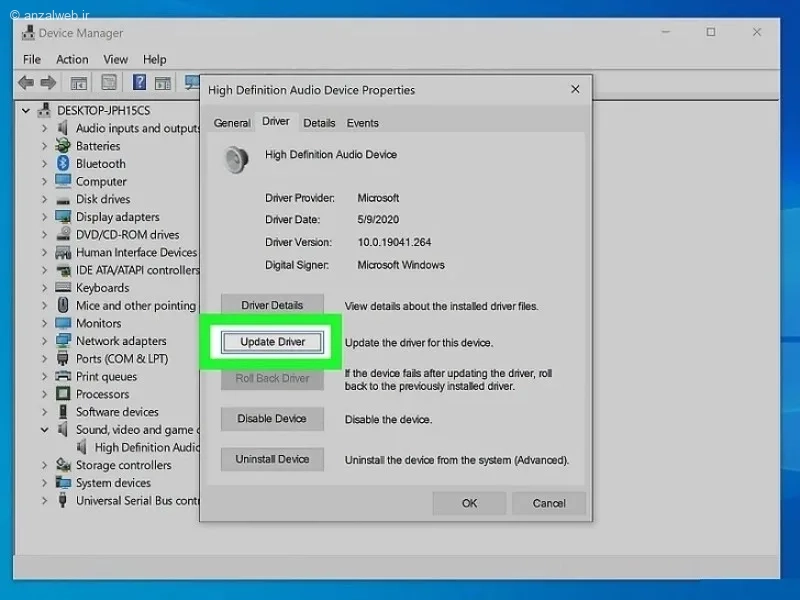This screenshot has width=800, height=600.
Task: Click the Batteries category icon
Action: 63,145
